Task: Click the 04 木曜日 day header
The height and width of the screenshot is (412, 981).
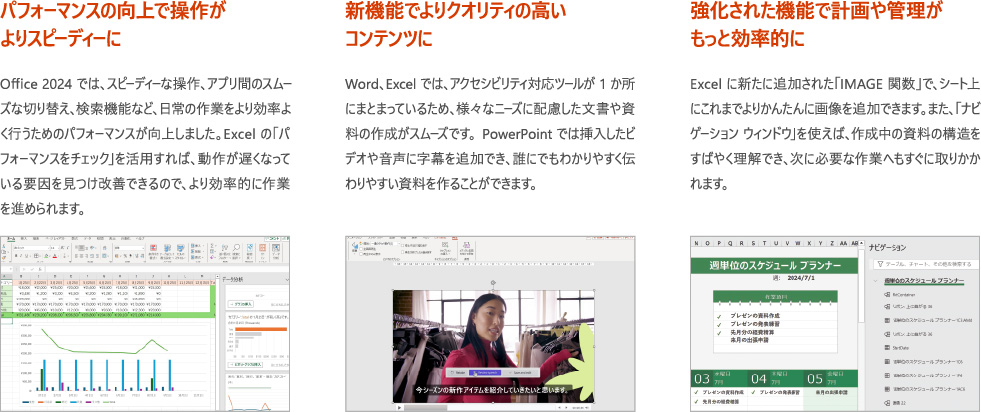Action: [x=775, y=378]
